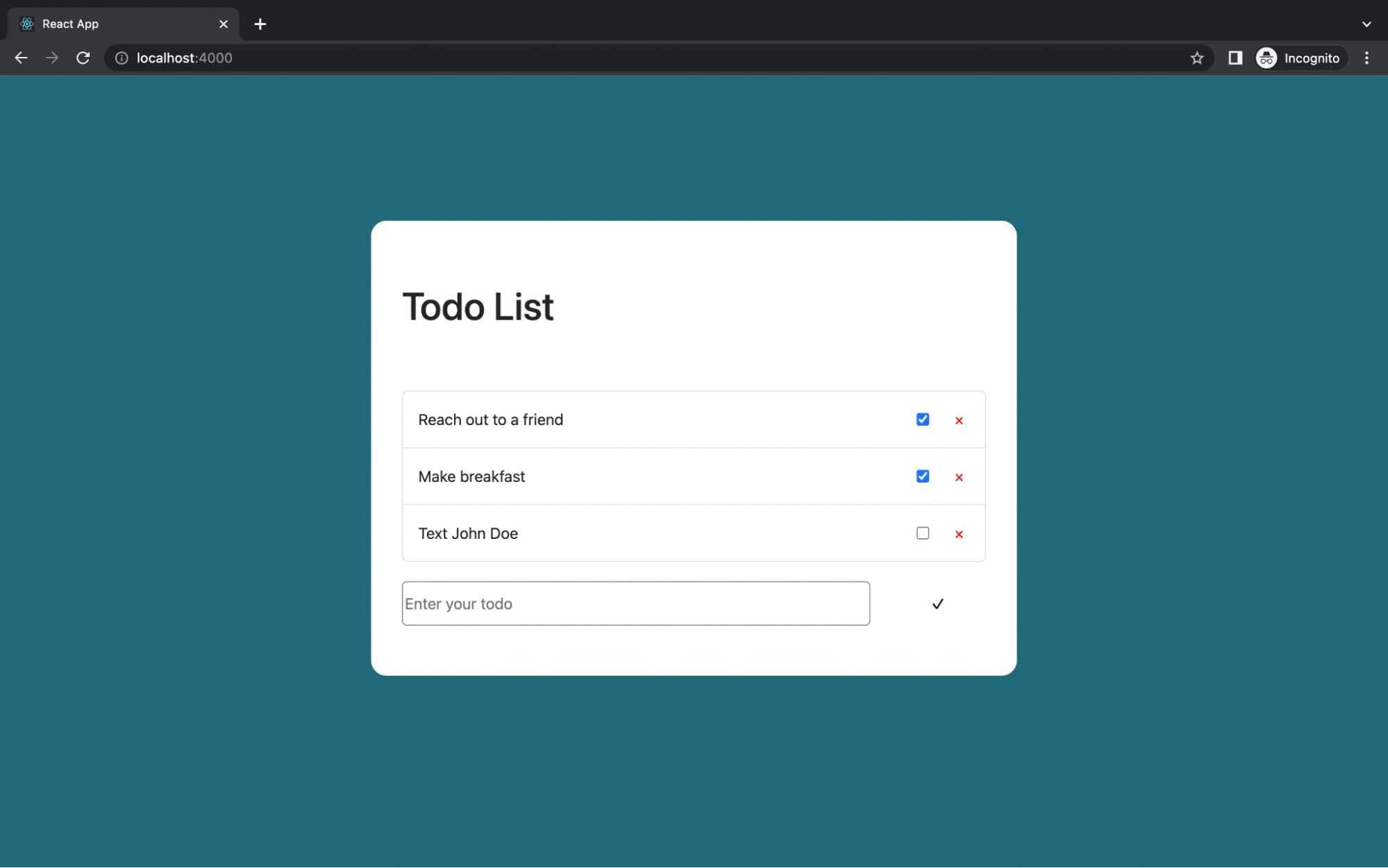
Task: Click the blue checkbox for 'Reach out to a friend'
Action: point(922,419)
